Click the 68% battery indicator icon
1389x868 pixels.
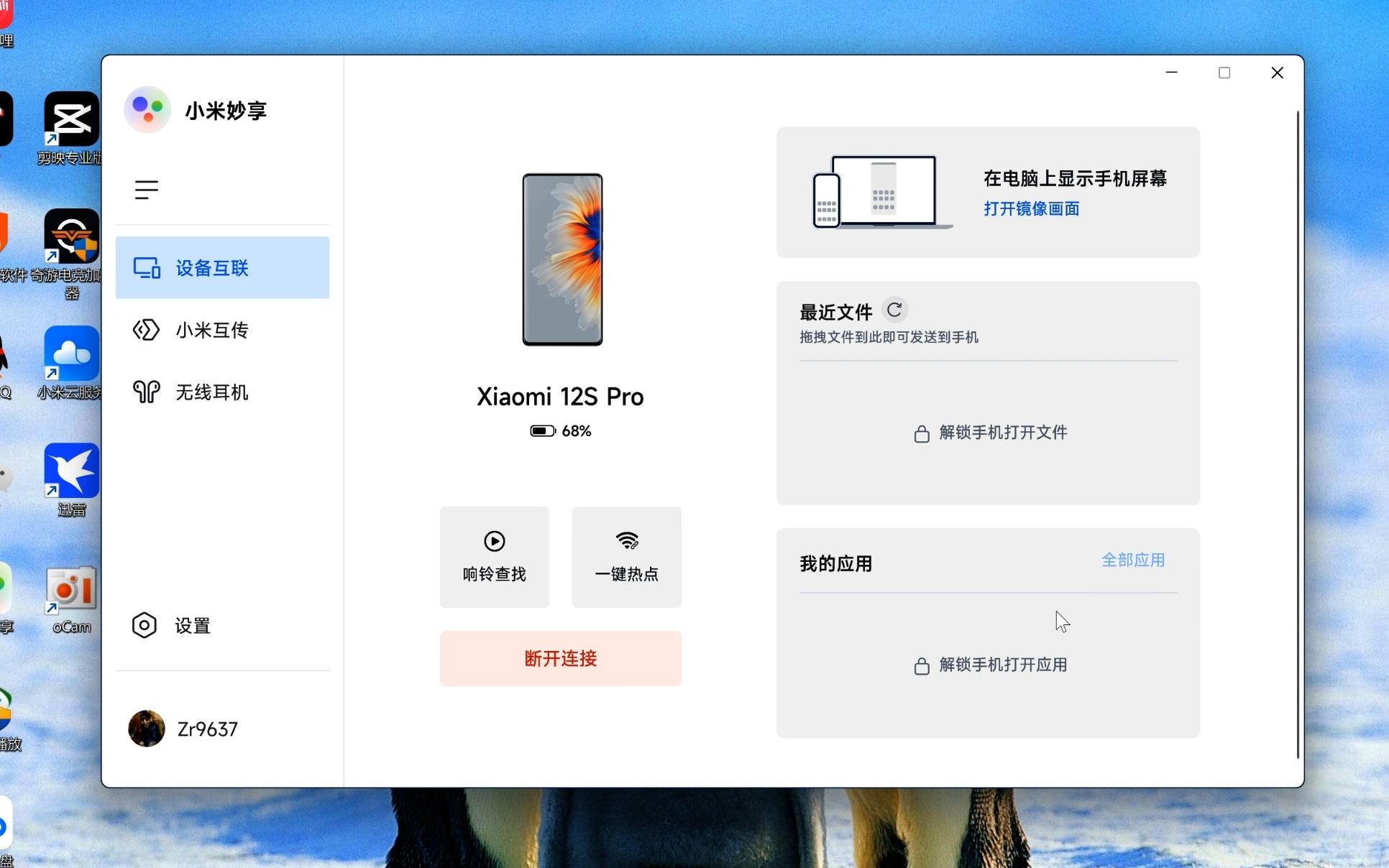point(543,431)
